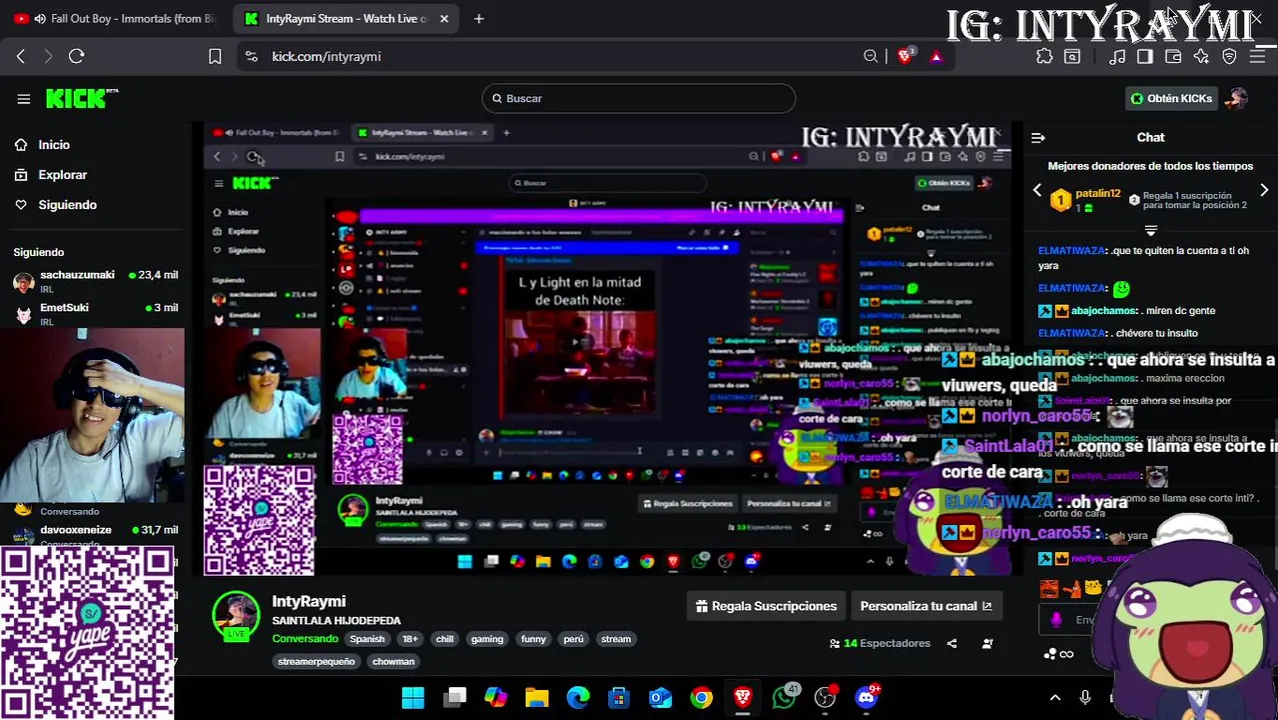Open a new browser tab
This screenshot has height=720, width=1278.
point(478,18)
